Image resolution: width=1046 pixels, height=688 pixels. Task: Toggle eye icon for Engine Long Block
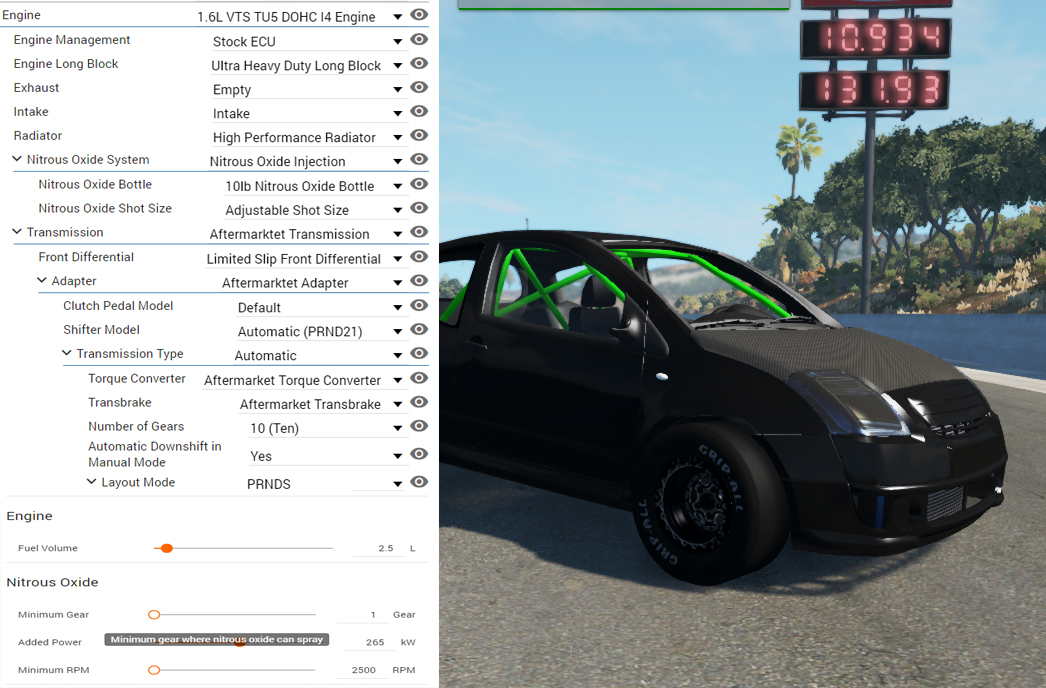[x=419, y=63]
